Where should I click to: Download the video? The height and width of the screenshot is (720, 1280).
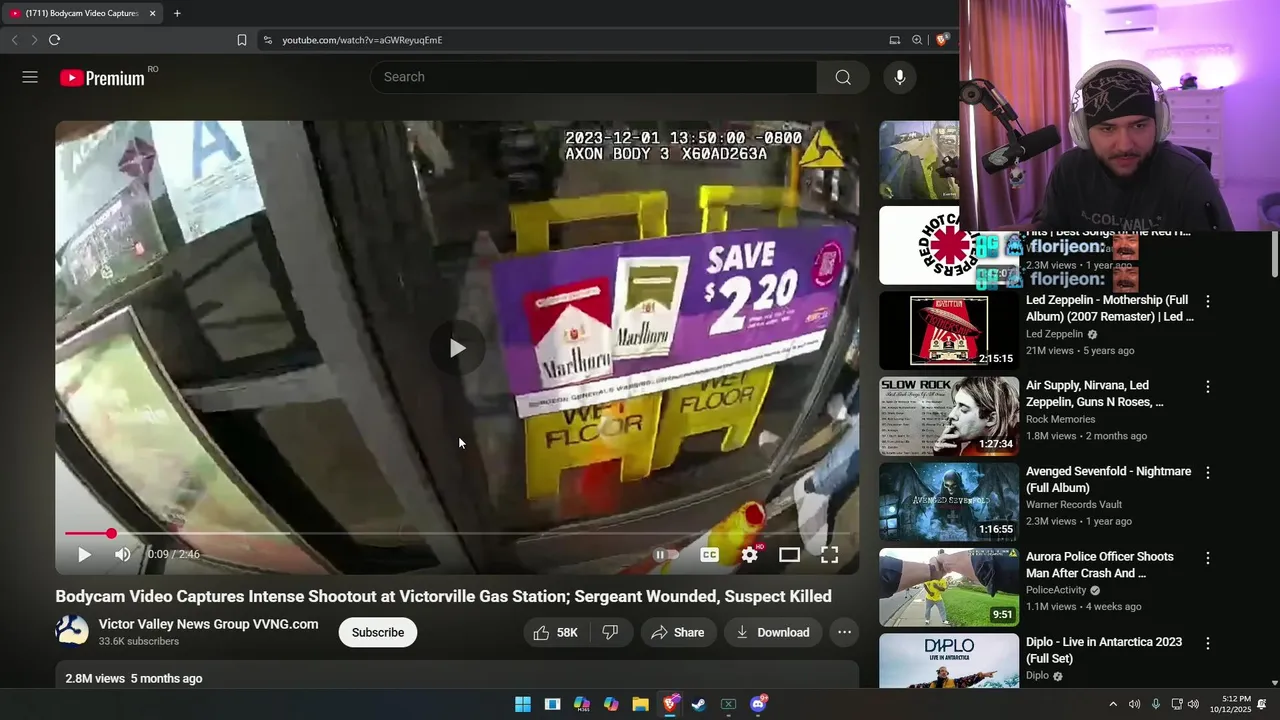[772, 632]
